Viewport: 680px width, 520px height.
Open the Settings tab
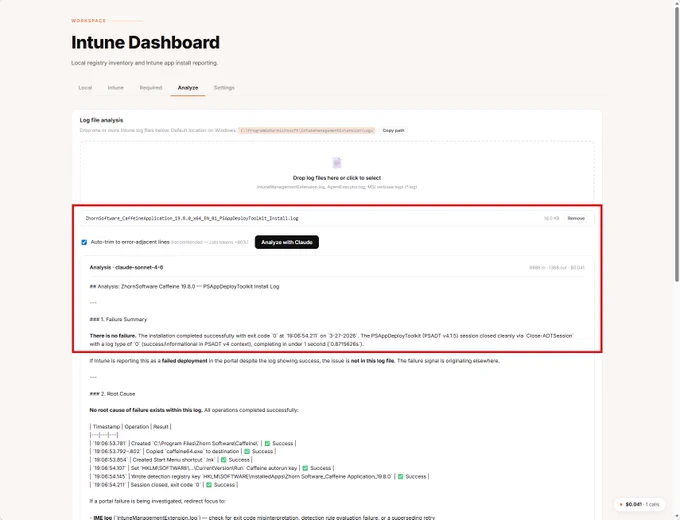pyautogui.click(x=224, y=88)
